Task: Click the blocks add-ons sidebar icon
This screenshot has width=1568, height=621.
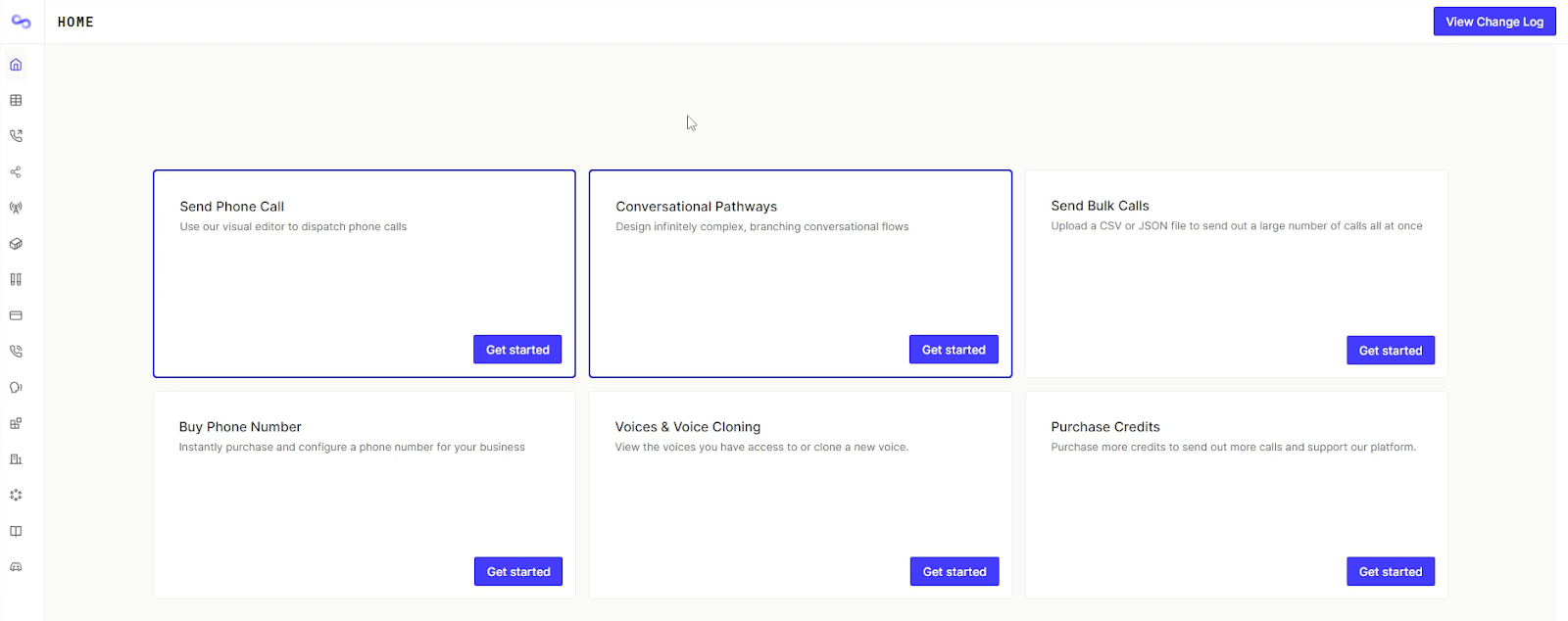Action: coord(16,423)
